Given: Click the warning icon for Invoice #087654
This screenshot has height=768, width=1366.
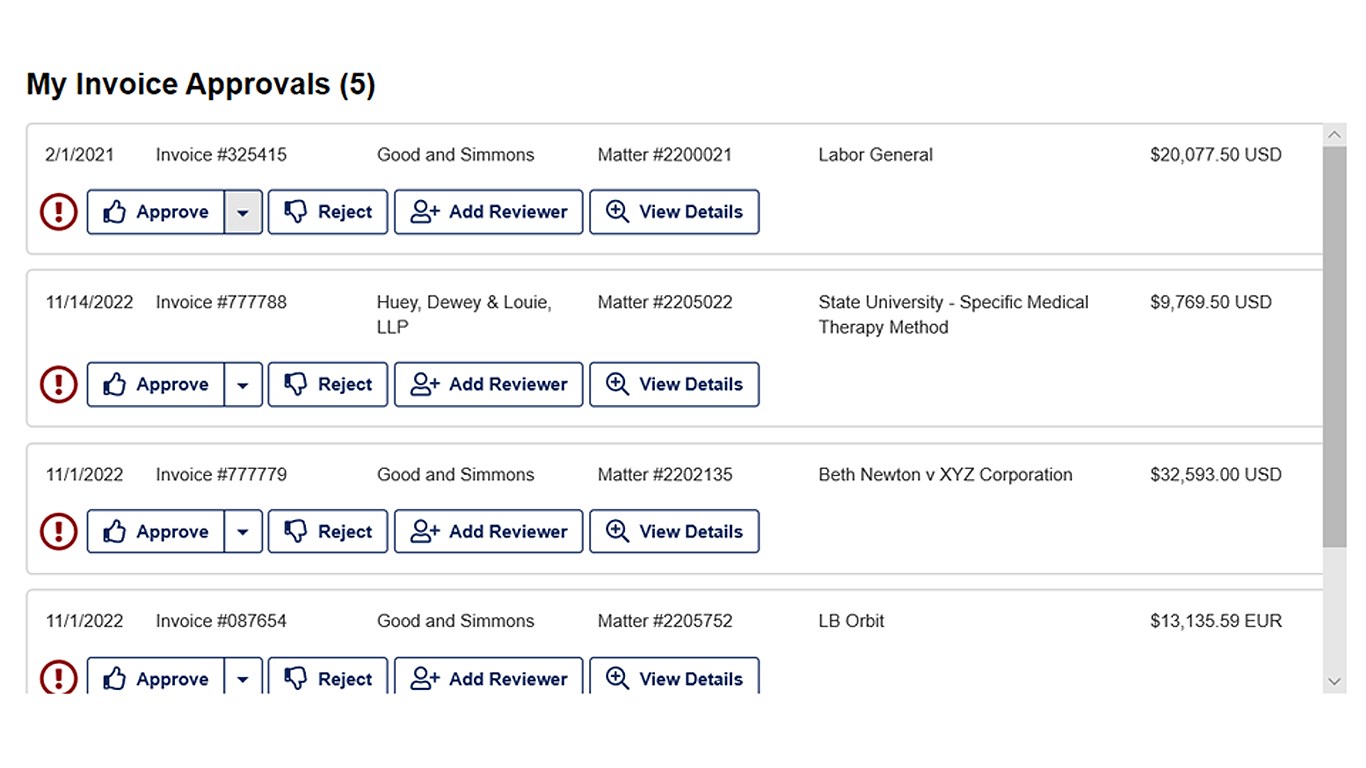Looking at the screenshot, I should (x=59, y=678).
